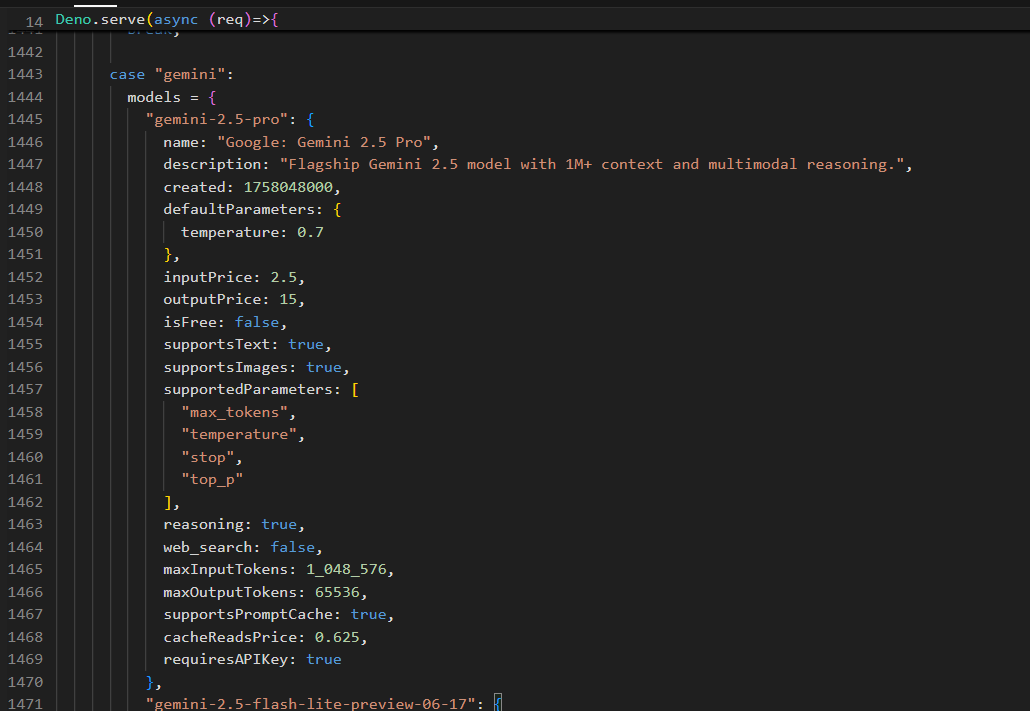Click the opening brace after defaultParameters

click(x=338, y=210)
